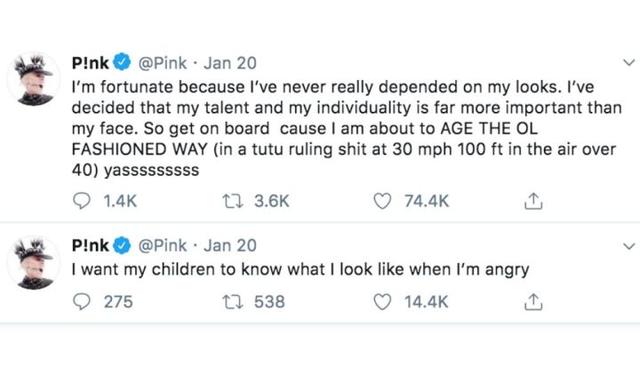Reply to the tweet with 275 replies
This screenshot has height=384, width=640.
point(81,302)
